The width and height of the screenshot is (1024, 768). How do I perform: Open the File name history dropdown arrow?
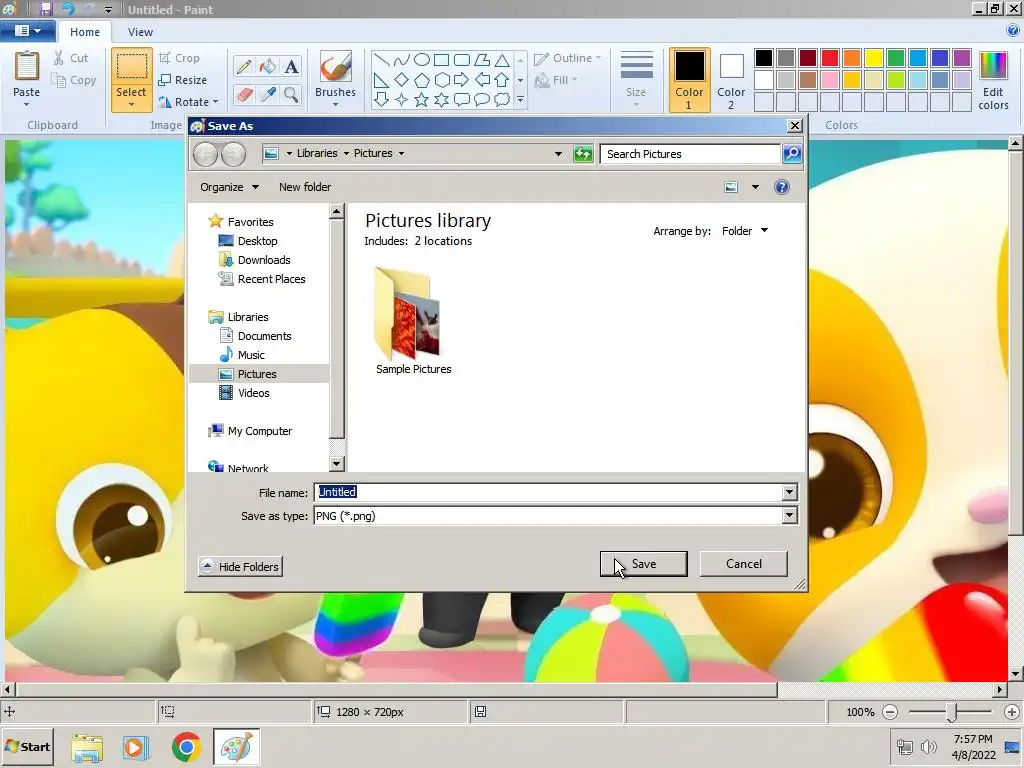(x=790, y=492)
